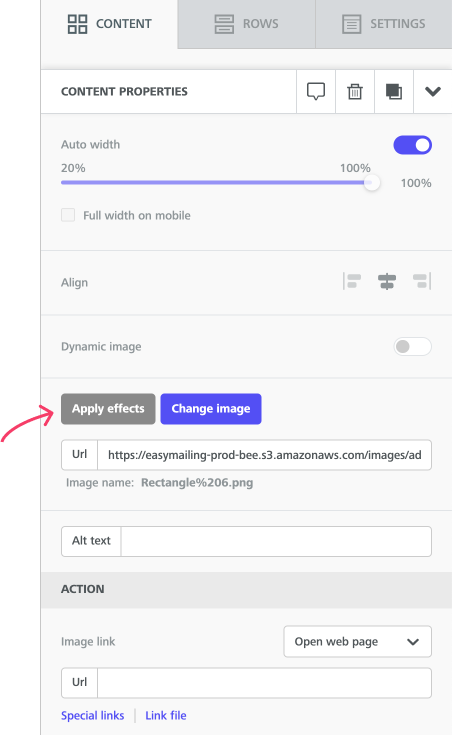Open the Image link action dropdown
This screenshot has height=735, width=452.
coord(357,641)
